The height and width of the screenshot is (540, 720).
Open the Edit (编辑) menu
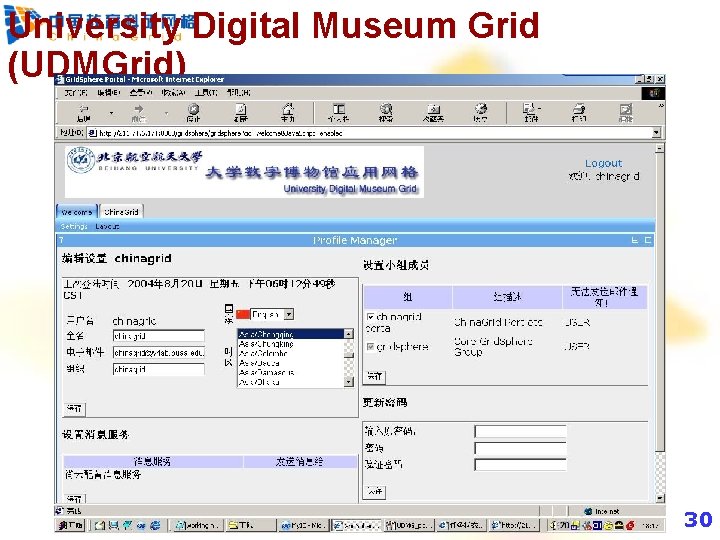pyautogui.click(x=109, y=93)
